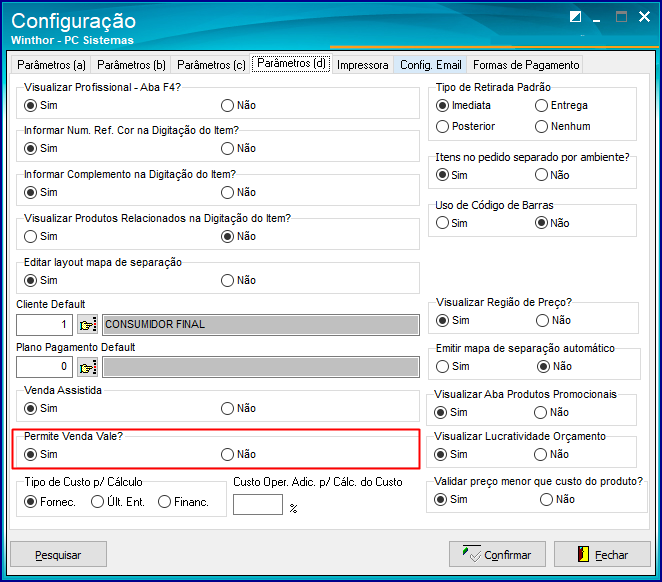Select Não for Informar Num. Ref. Cor
This screenshot has width=662, height=582.
(239, 149)
